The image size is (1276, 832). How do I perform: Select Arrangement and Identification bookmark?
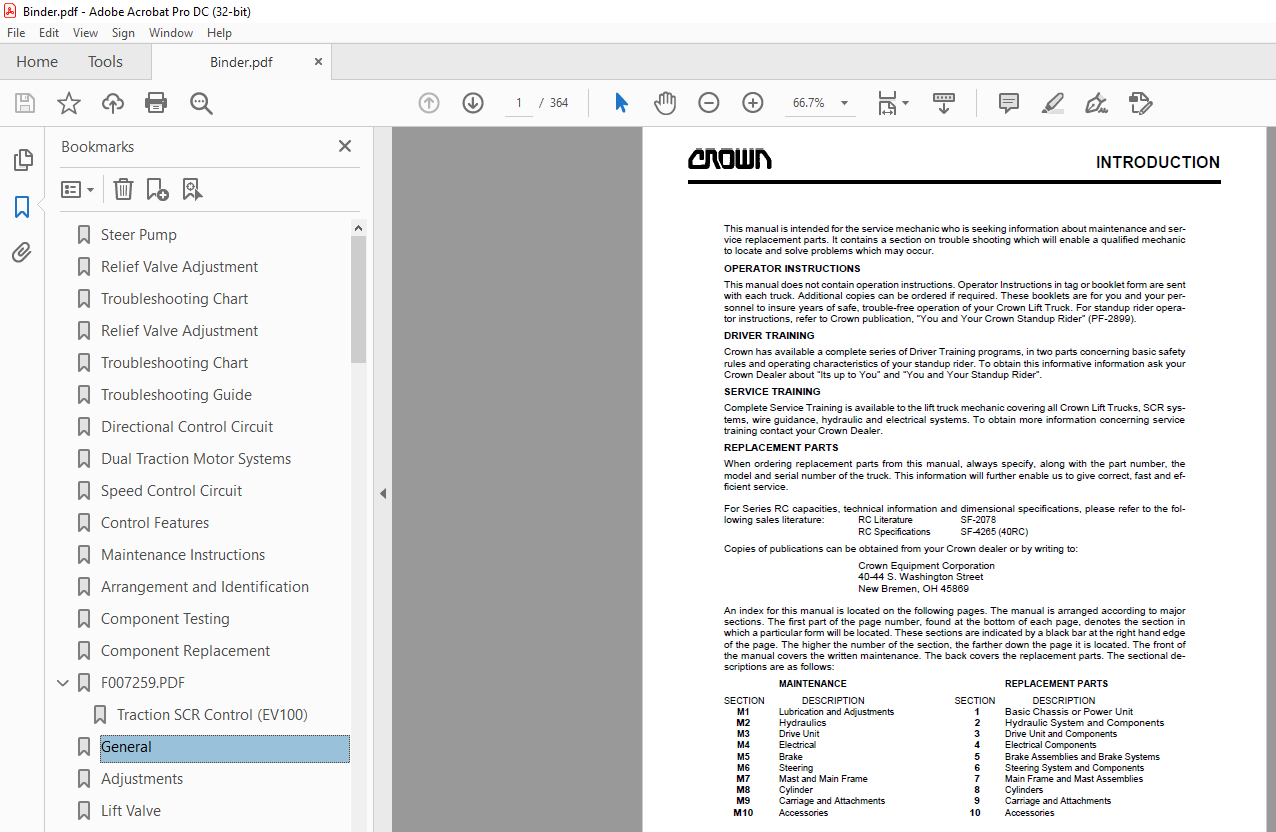205,587
